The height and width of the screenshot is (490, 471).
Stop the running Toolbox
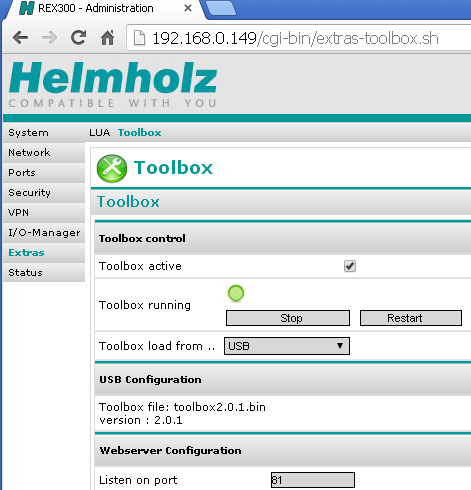point(288,318)
